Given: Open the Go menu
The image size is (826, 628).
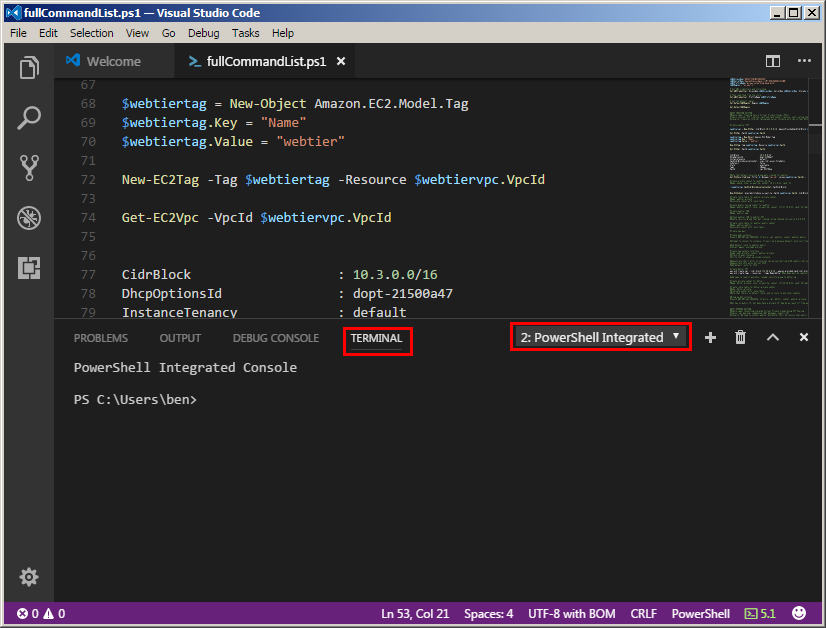Looking at the screenshot, I should [169, 33].
